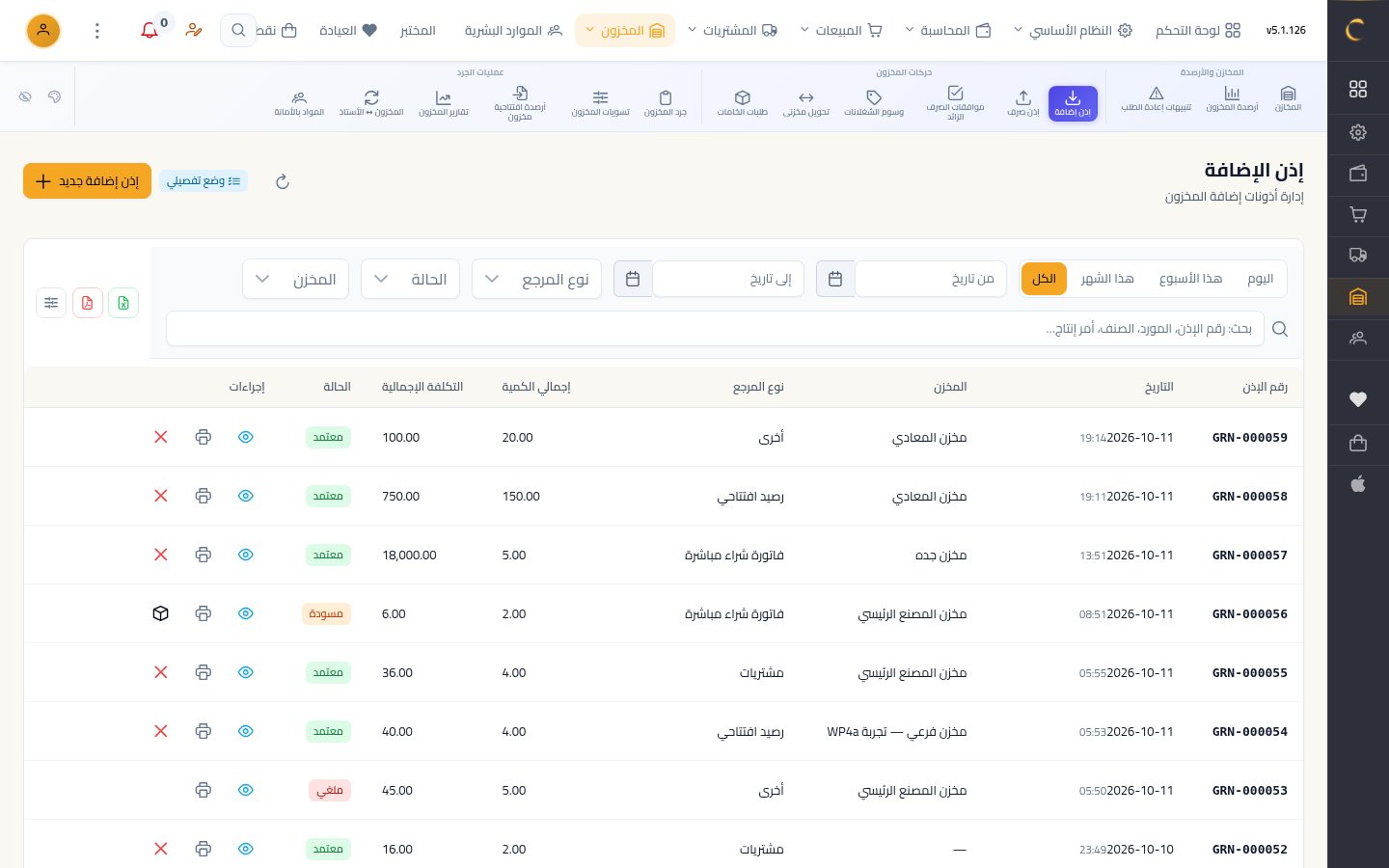1389x868 pixels.
Task: Open الموارد البشرية HR menu item
Action: [513, 31]
